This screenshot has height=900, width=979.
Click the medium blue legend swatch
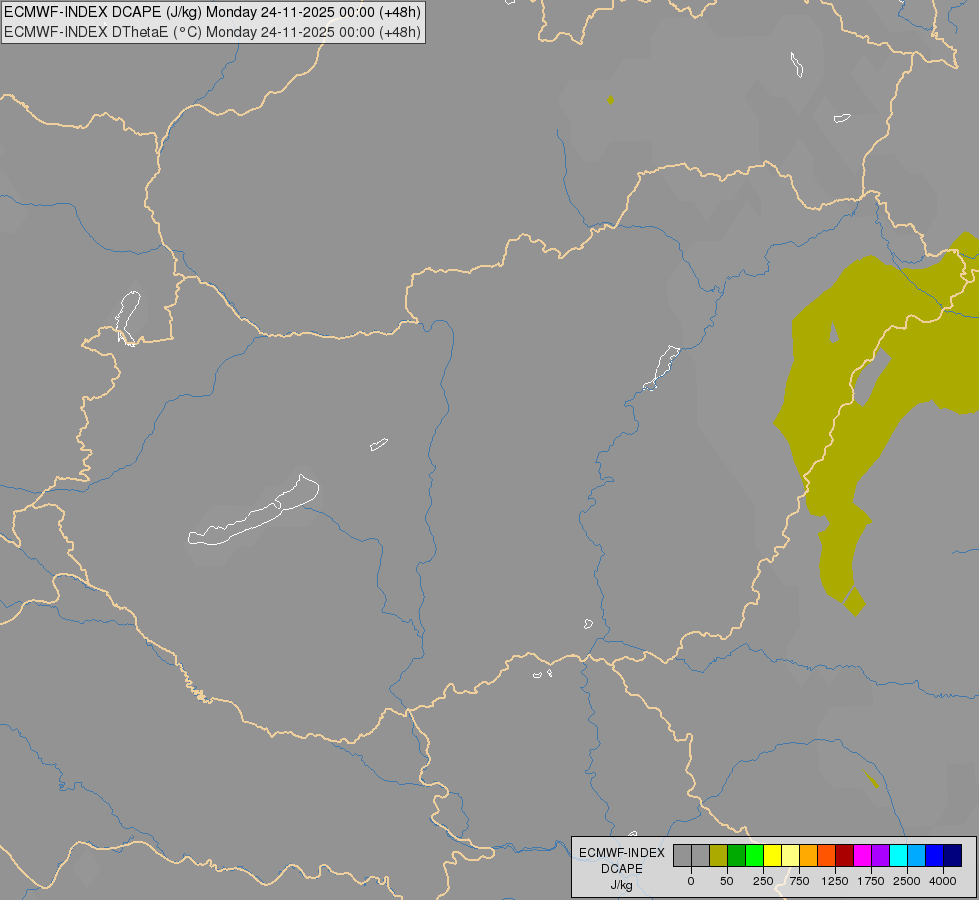pos(934,855)
